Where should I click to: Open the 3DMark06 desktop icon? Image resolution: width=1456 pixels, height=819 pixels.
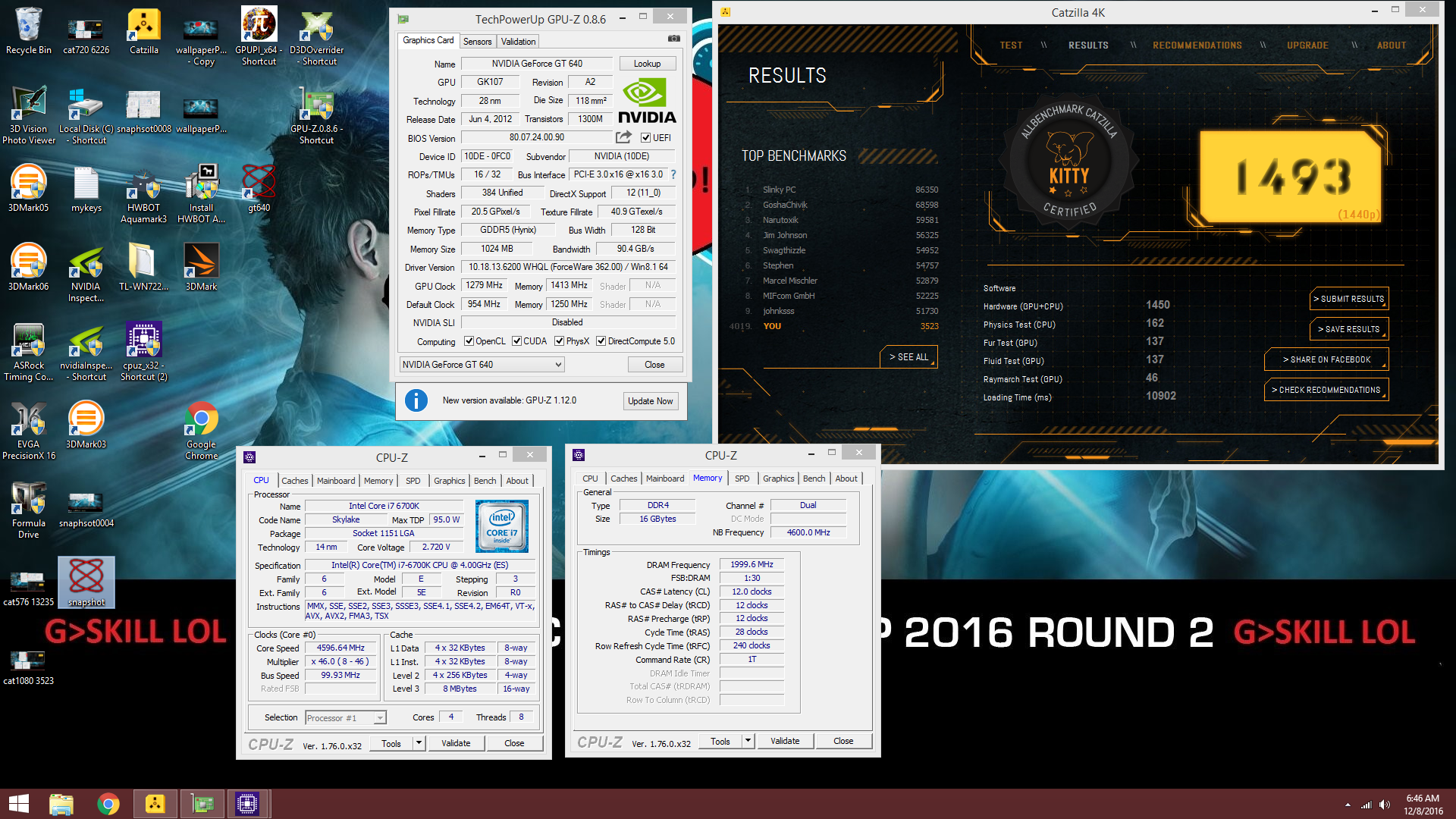(29, 267)
